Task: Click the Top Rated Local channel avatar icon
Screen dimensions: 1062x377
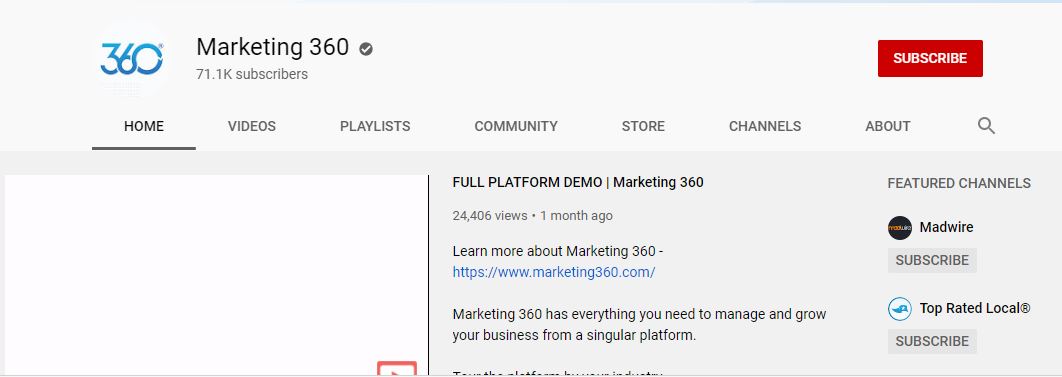Action: (899, 309)
